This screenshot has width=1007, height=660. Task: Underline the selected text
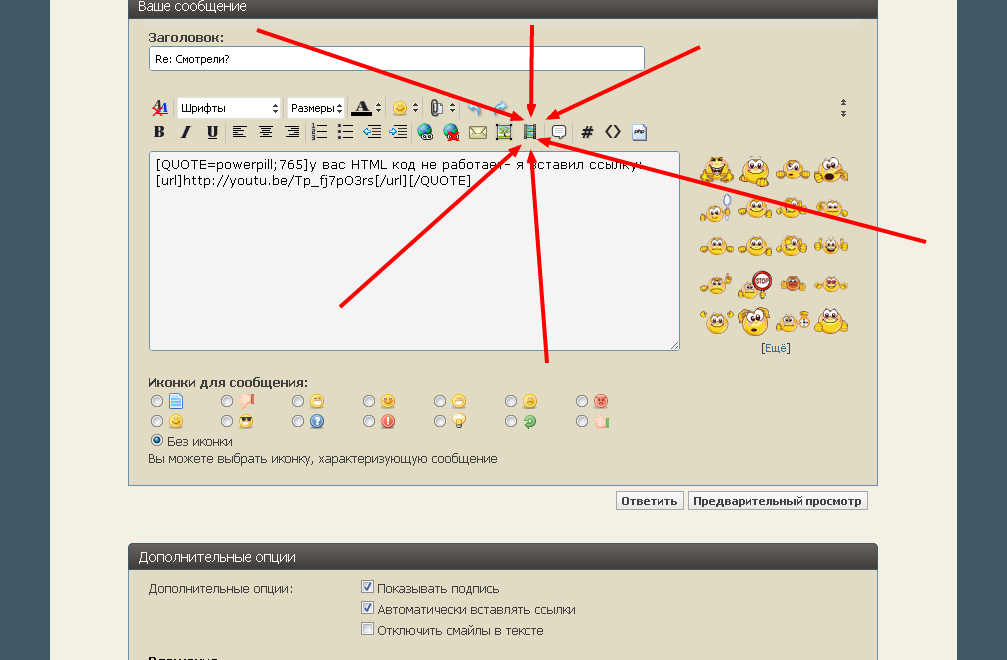pyautogui.click(x=212, y=132)
